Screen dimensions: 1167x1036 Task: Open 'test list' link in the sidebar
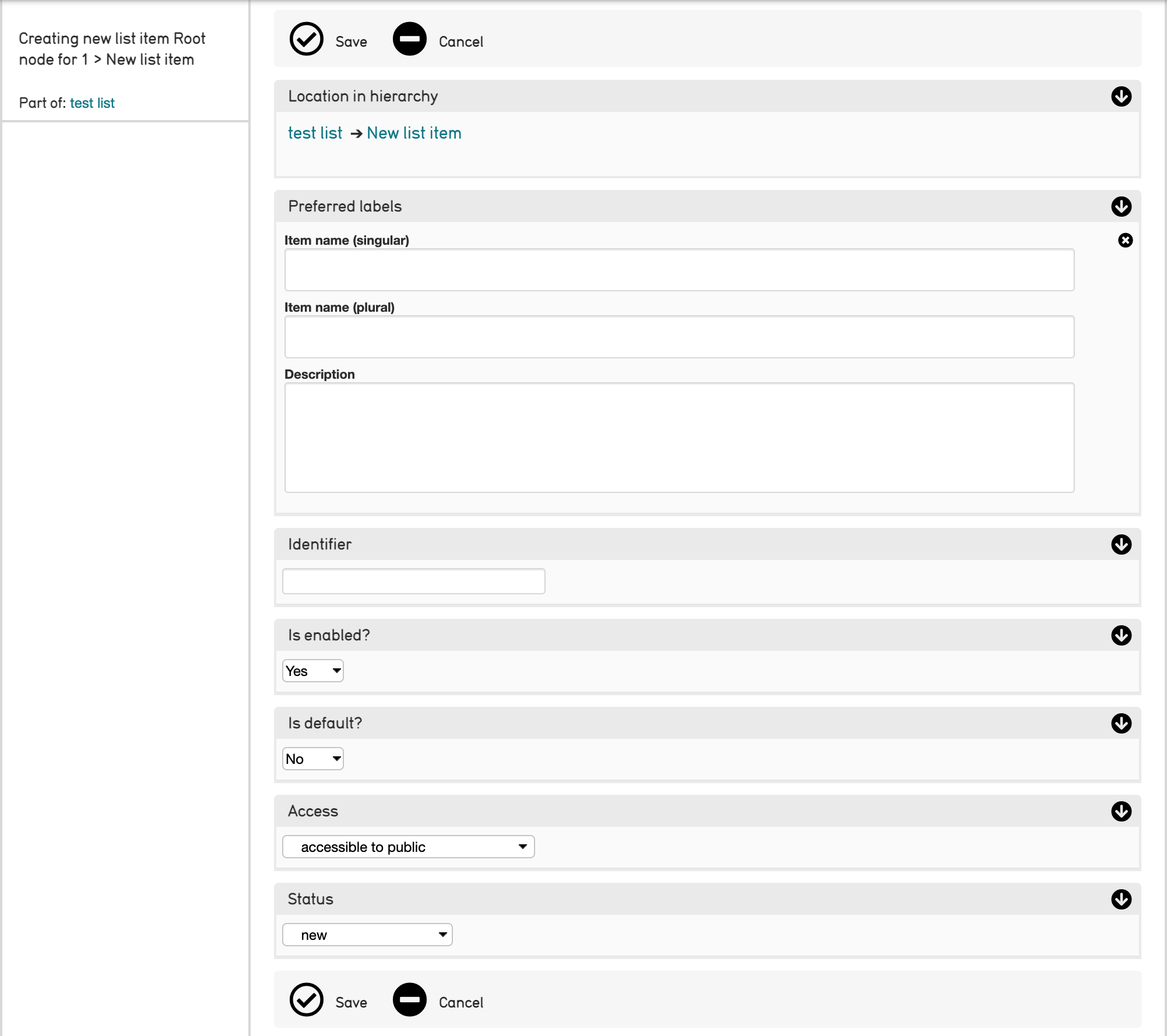click(92, 103)
